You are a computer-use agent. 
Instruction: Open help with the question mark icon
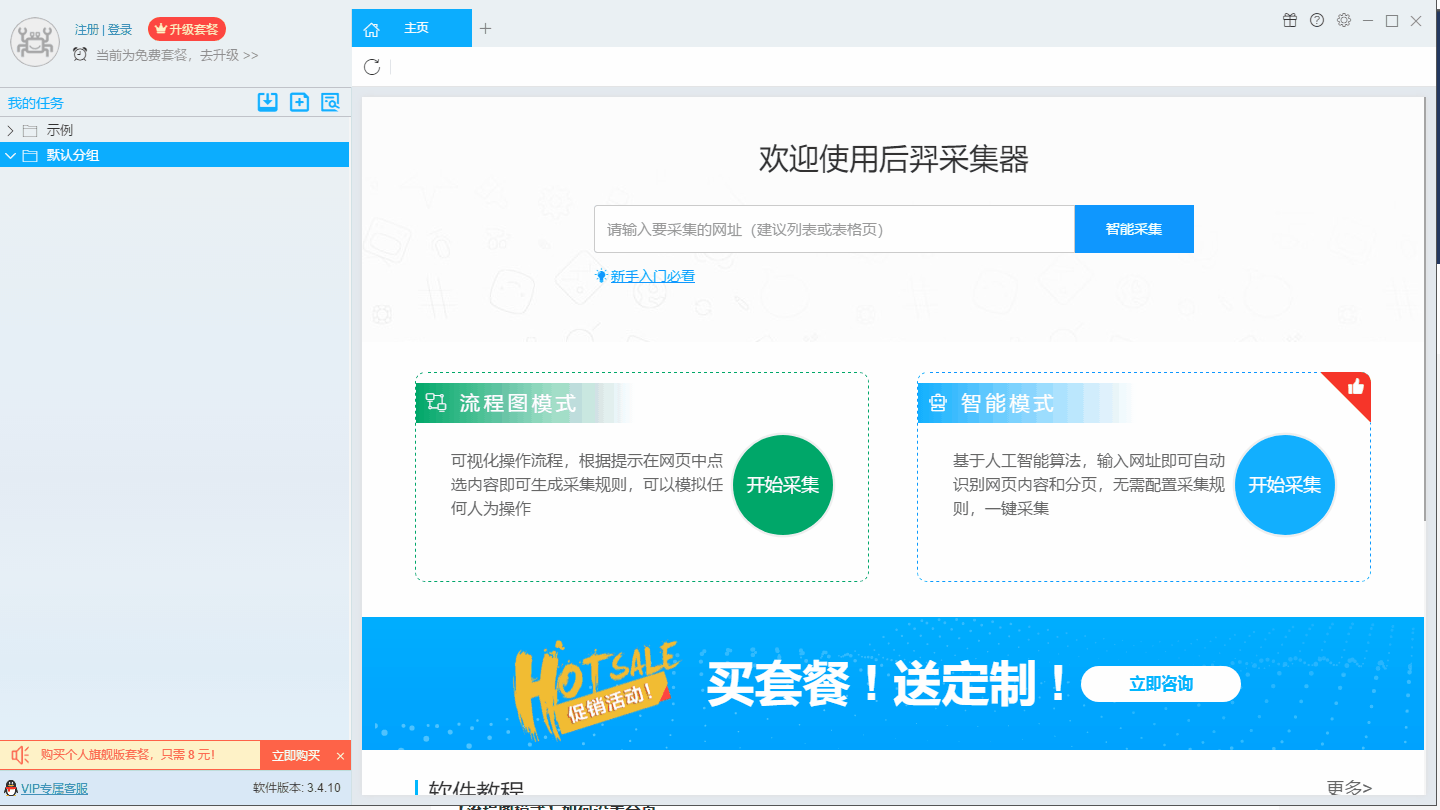pos(1317,20)
